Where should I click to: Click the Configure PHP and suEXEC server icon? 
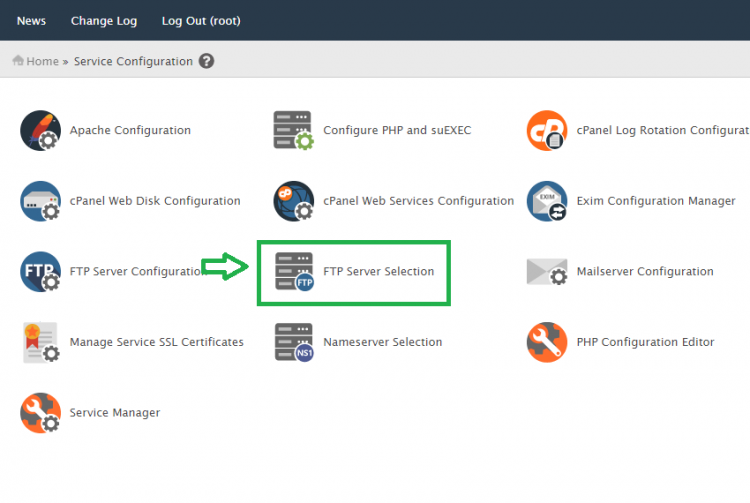[294, 131]
